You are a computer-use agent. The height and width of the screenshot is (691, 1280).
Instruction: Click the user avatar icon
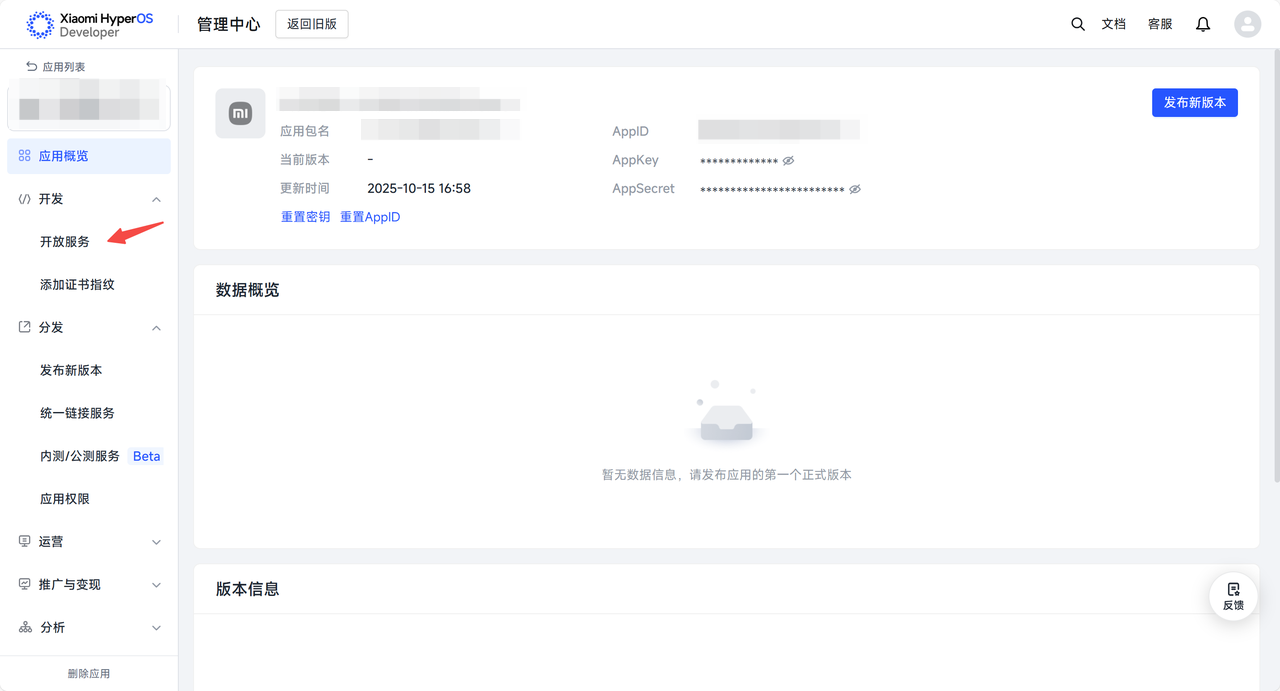pos(1247,24)
